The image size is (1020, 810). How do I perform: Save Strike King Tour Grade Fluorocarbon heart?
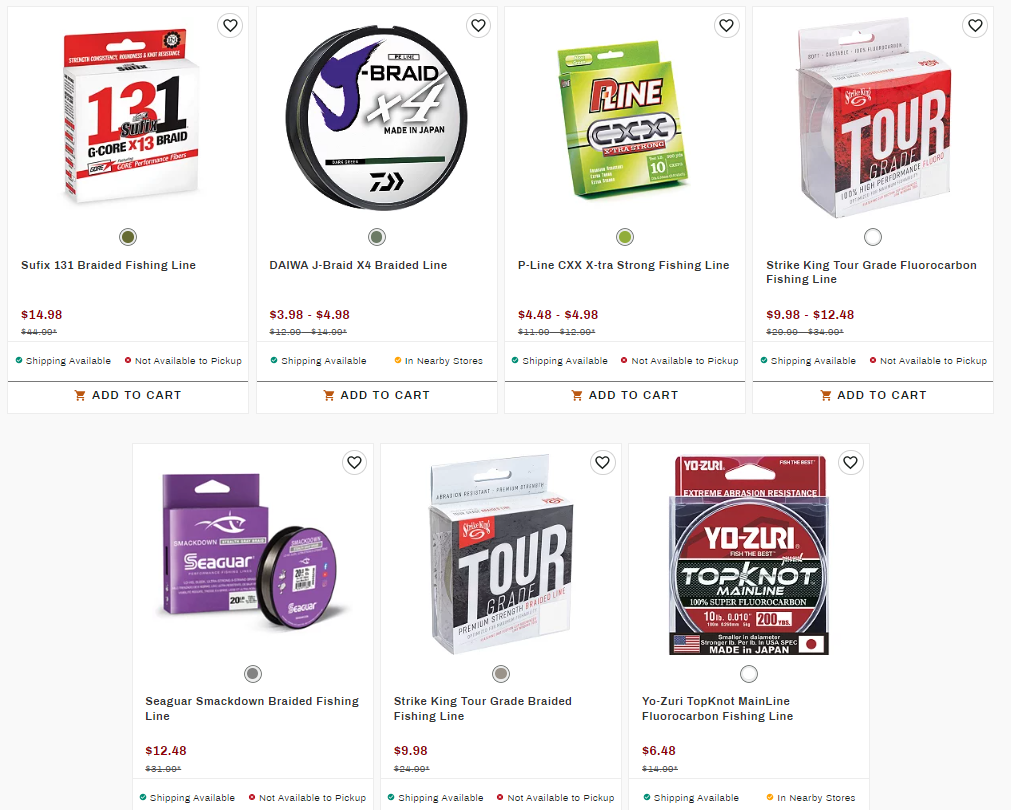tap(975, 25)
